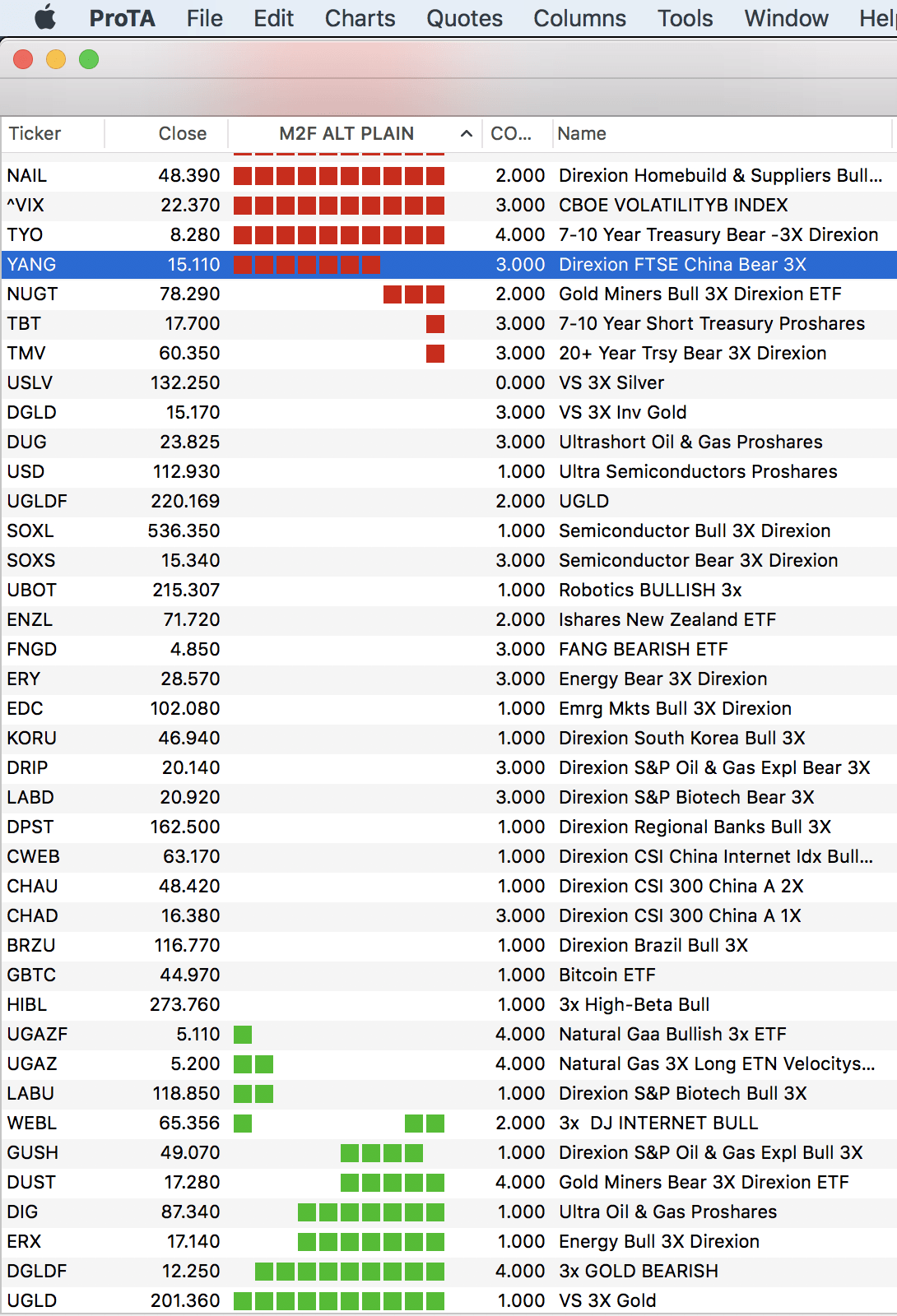Image resolution: width=897 pixels, height=1316 pixels.
Task: Select the ^VIX ticker
Action: point(26,205)
